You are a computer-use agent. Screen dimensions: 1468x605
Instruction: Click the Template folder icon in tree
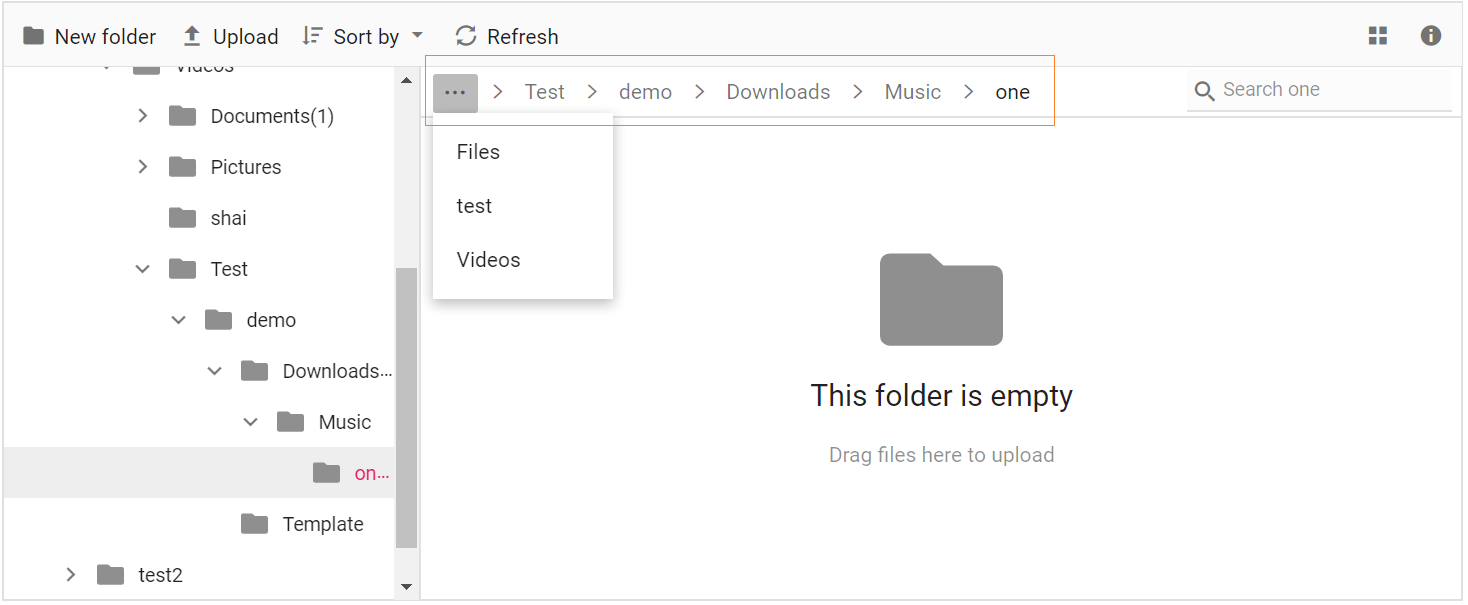[x=255, y=524]
